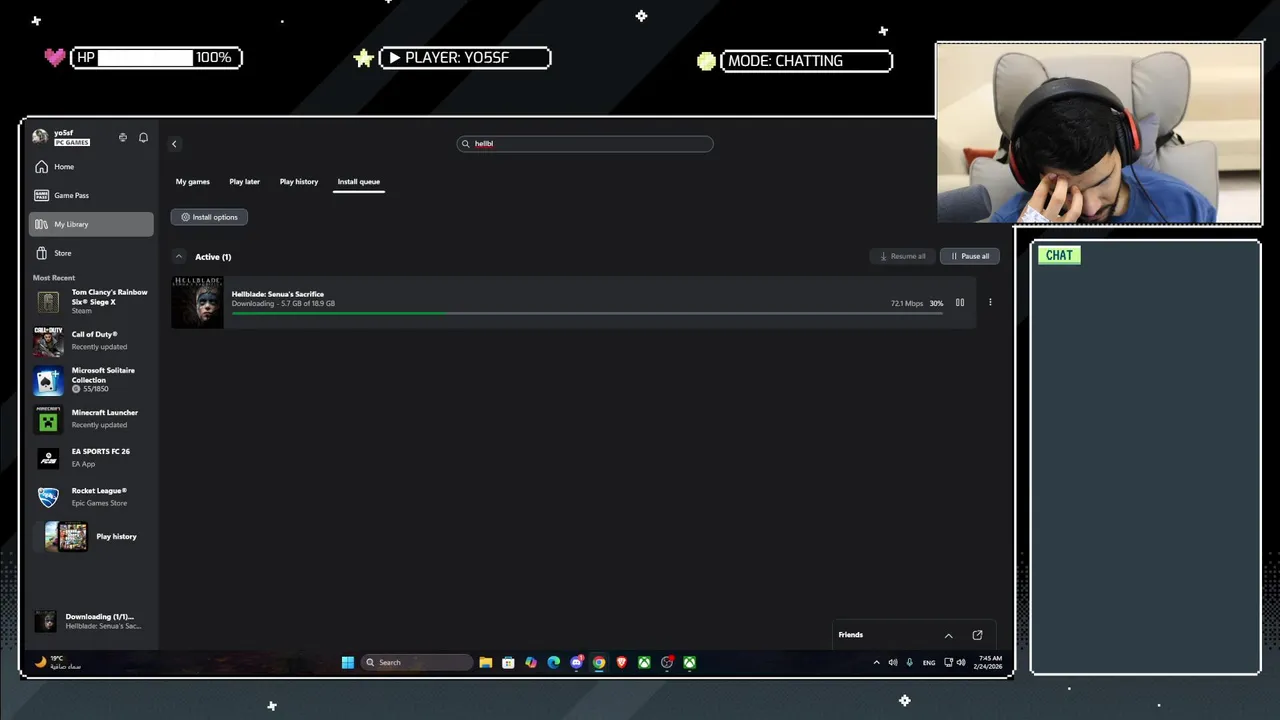This screenshot has height=720, width=1280.
Task: Open Game Pass in the sidebar
Action: tap(91, 195)
